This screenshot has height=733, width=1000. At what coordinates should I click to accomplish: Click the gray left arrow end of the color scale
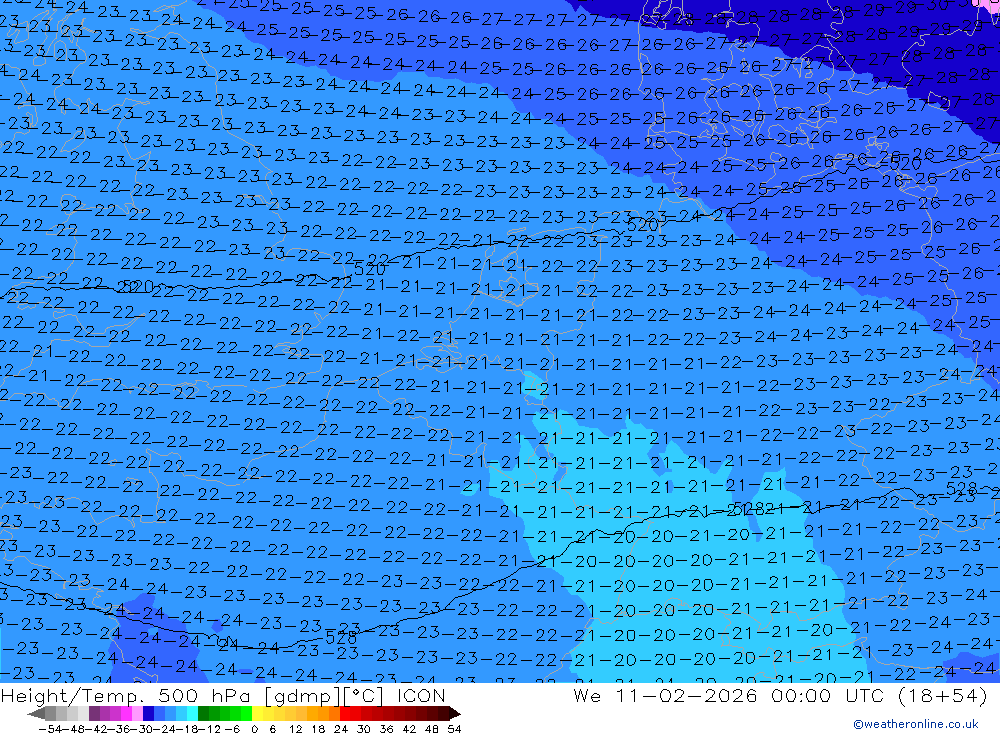[36, 714]
